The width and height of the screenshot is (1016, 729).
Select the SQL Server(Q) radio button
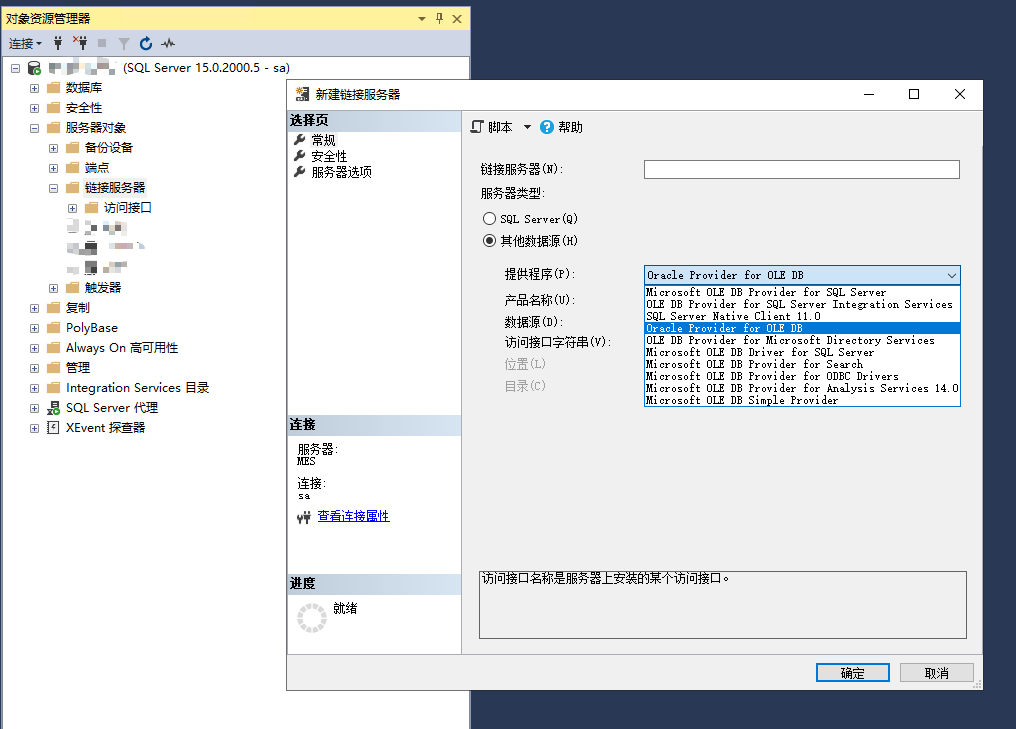coord(489,218)
